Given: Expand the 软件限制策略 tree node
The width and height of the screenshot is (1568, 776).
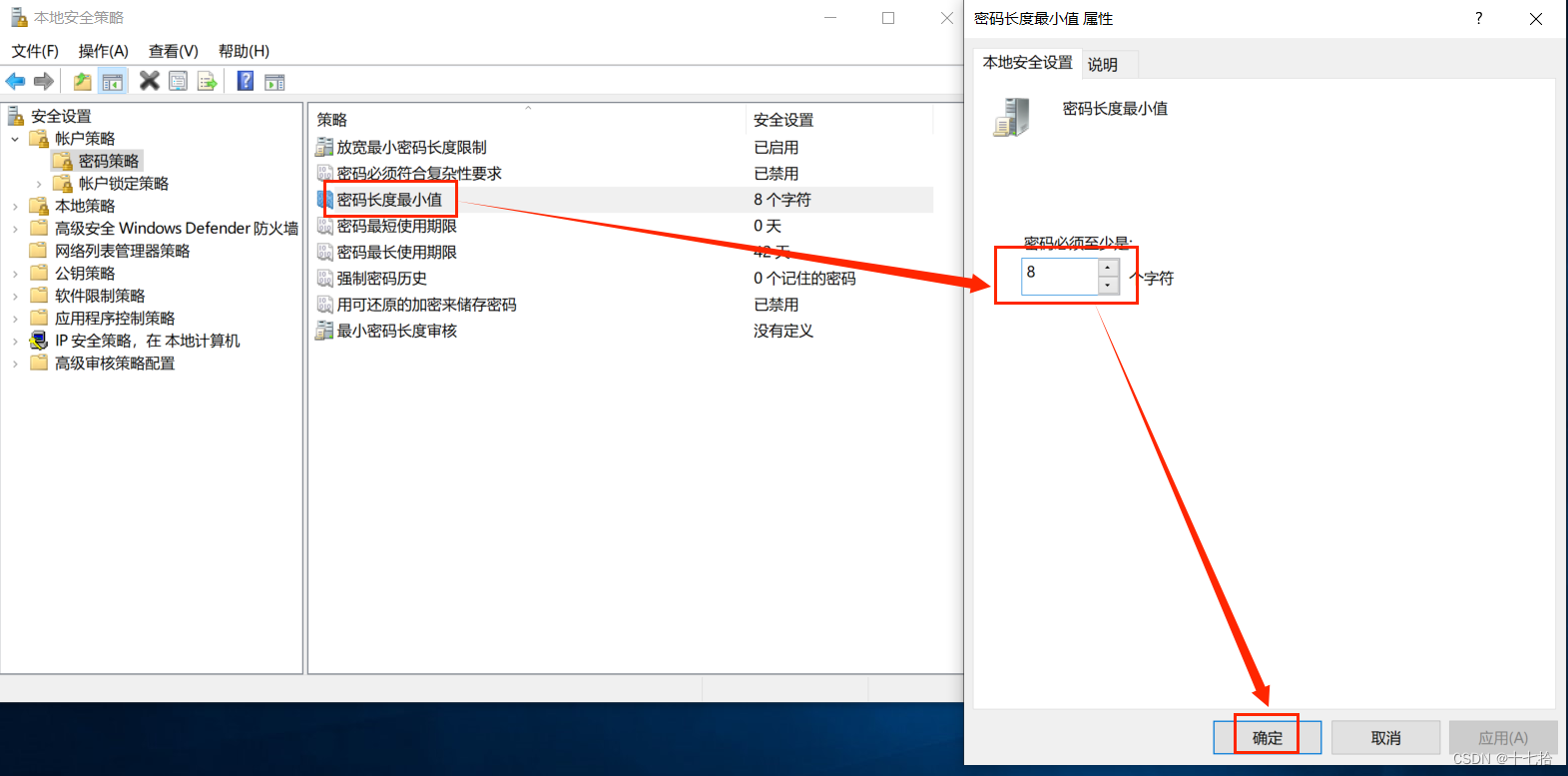Looking at the screenshot, I should click(15, 297).
